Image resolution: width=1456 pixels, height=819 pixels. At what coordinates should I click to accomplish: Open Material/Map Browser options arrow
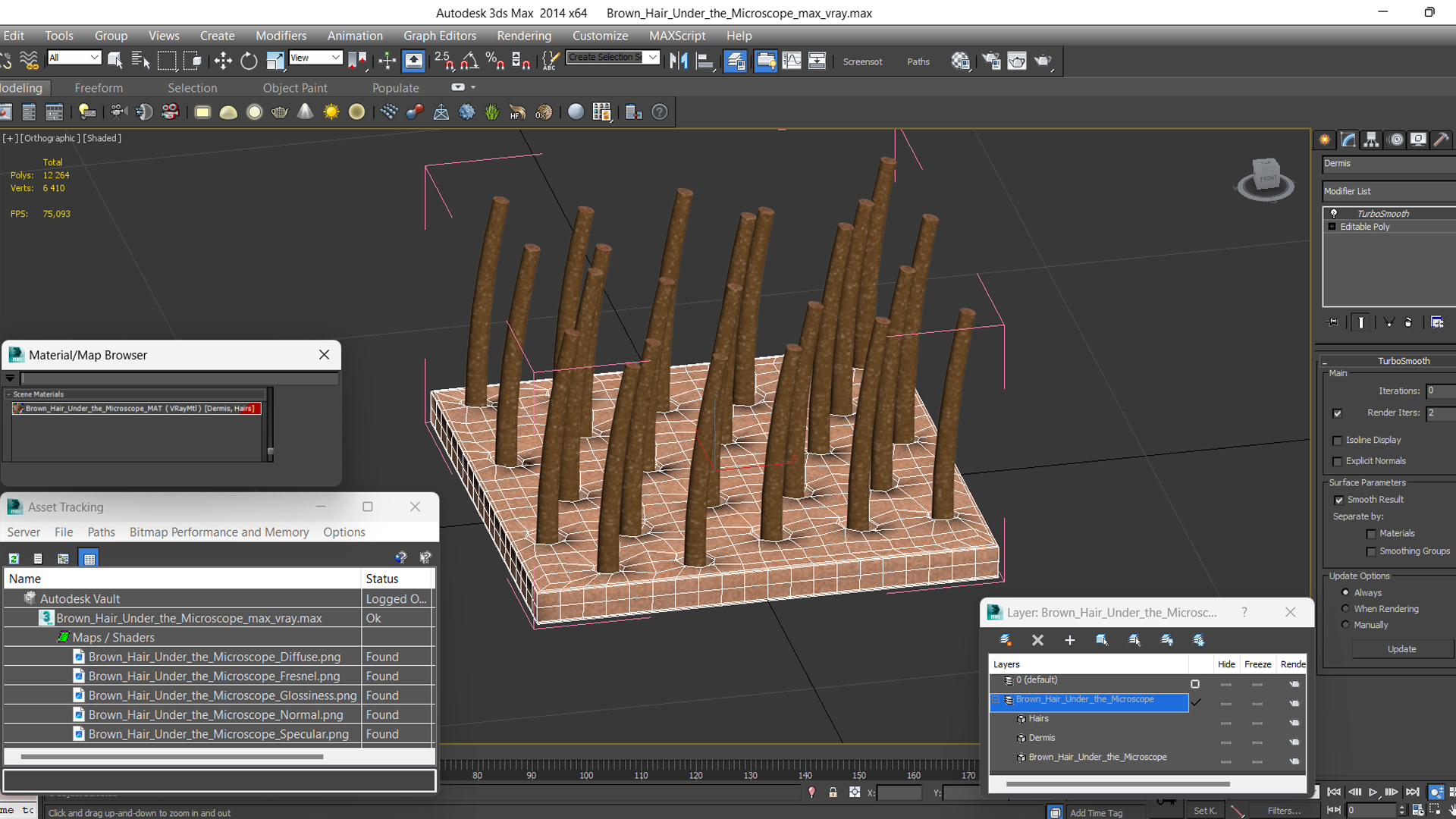(10, 378)
